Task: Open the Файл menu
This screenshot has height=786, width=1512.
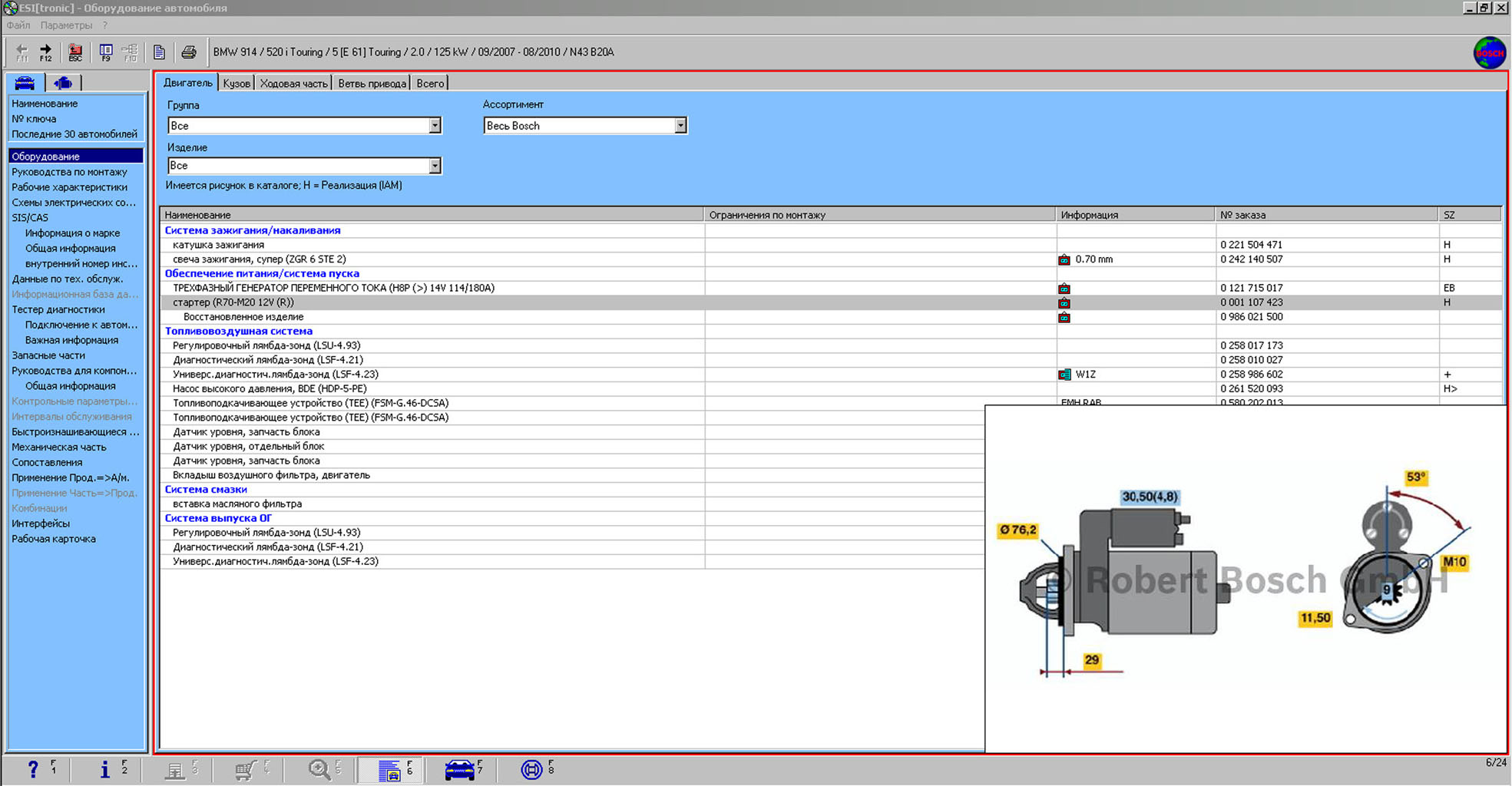Action: click(18, 25)
